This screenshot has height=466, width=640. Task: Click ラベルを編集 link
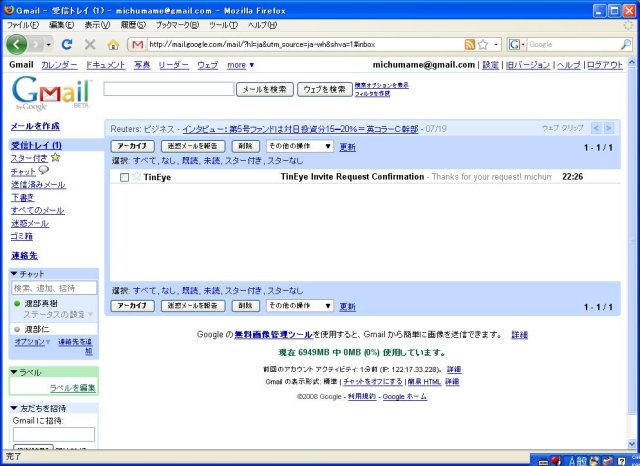72,388
